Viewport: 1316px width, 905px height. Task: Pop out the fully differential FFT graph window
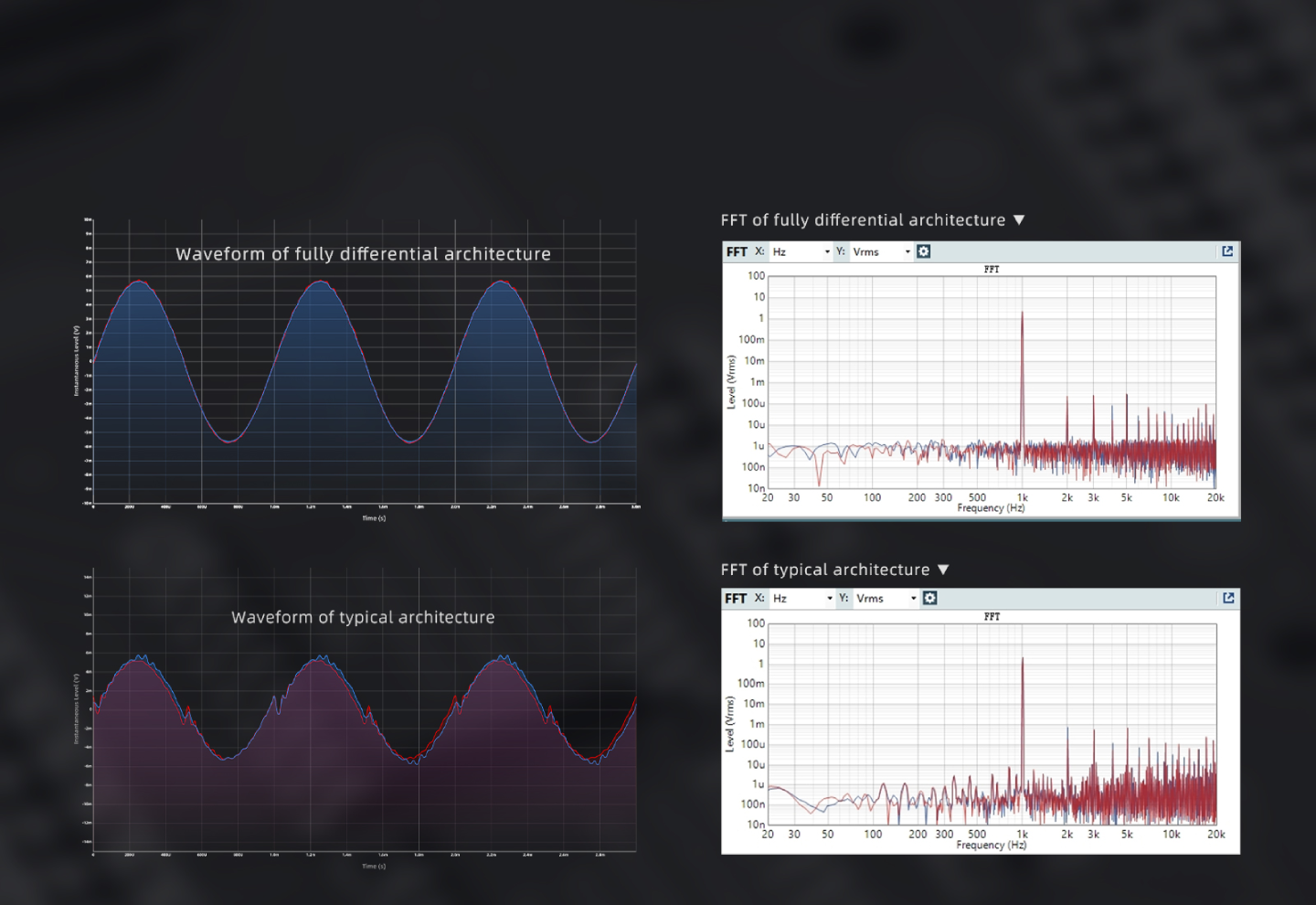click(1227, 251)
